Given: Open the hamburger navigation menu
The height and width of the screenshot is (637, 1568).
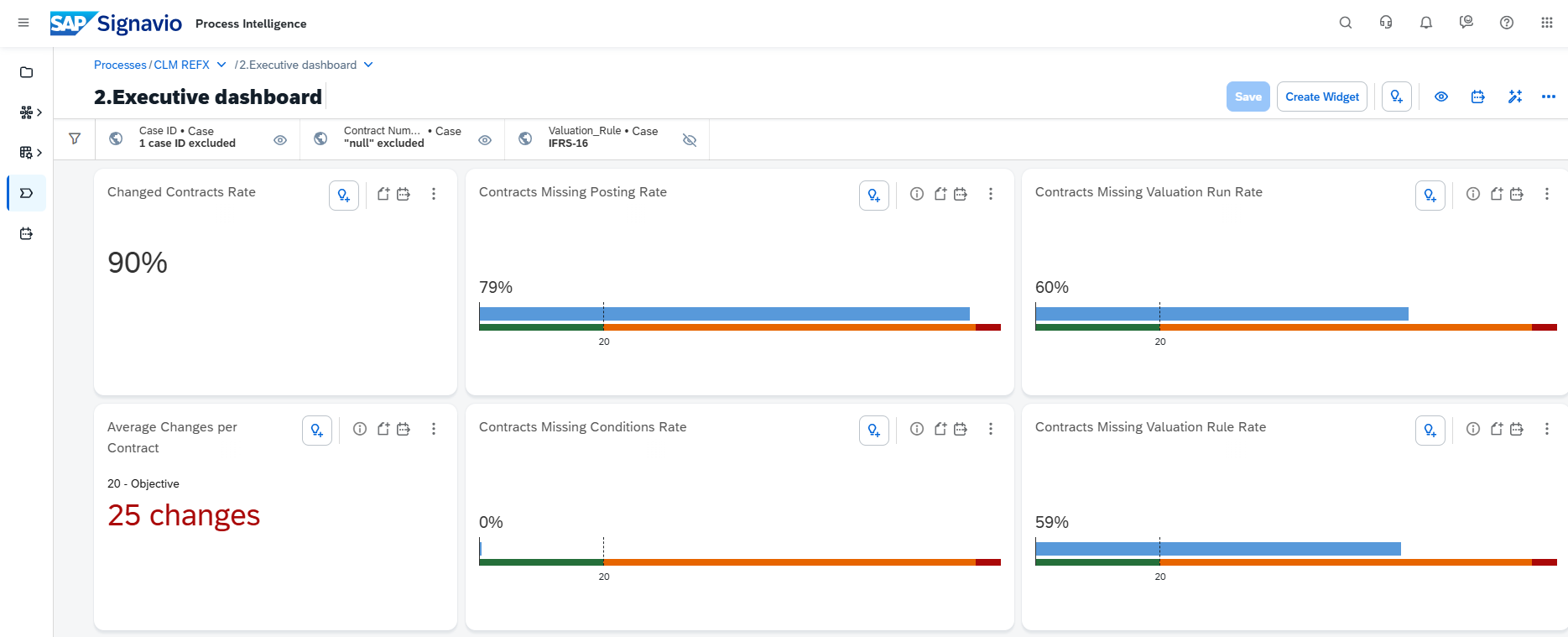Looking at the screenshot, I should 23,23.
